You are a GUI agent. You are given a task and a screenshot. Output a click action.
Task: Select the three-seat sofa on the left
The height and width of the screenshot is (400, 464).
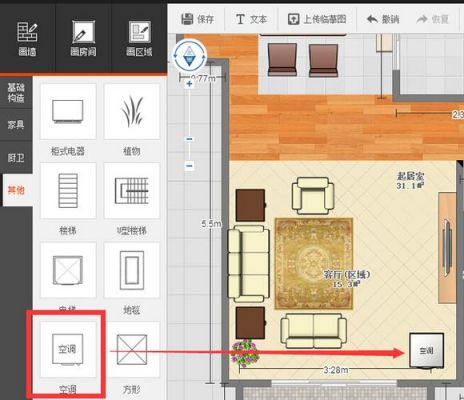point(249,263)
